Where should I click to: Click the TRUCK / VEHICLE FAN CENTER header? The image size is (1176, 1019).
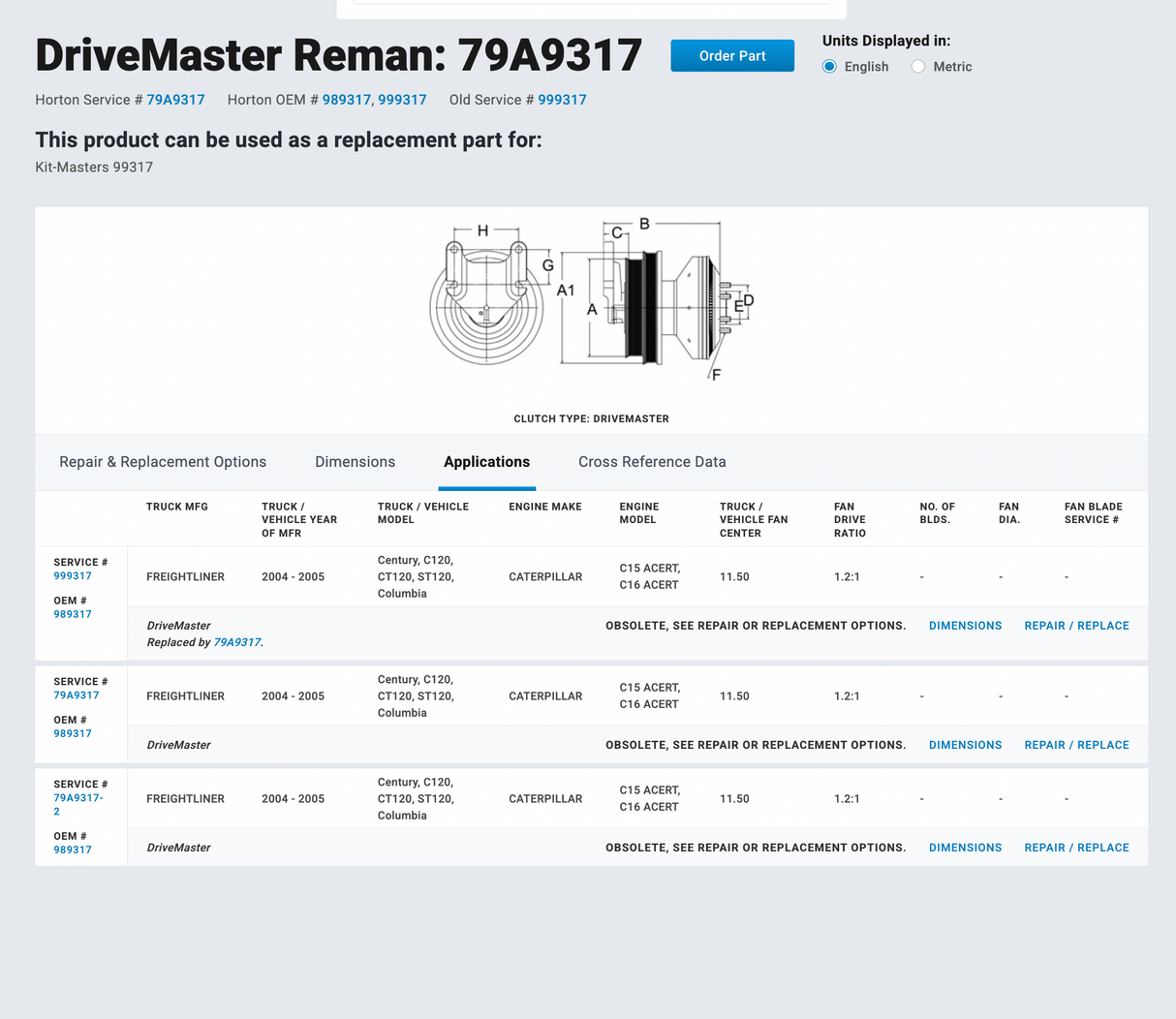click(x=754, y=520)
